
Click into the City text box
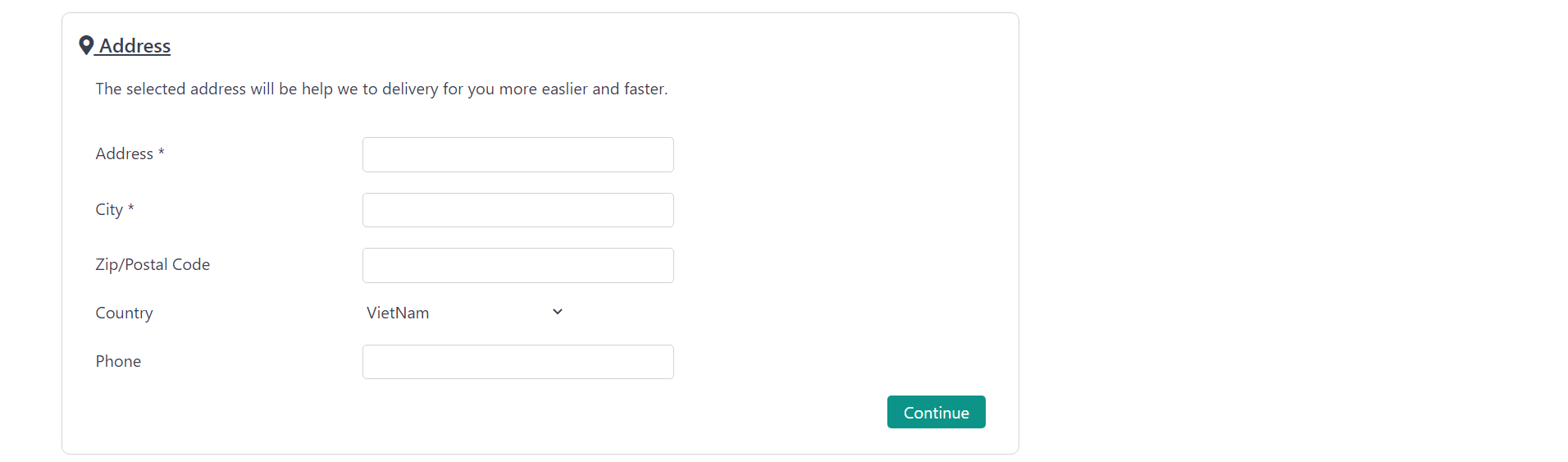[x=518, y=210]
